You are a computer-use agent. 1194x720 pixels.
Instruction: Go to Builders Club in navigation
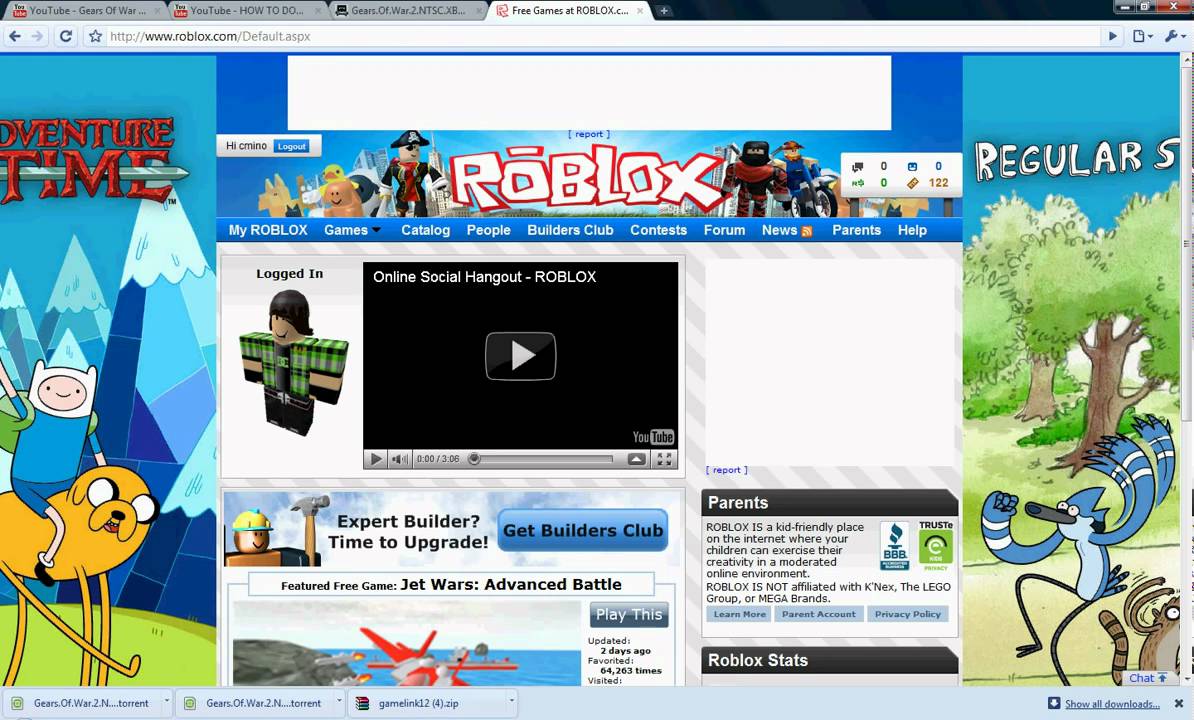[x=570, y=230]
